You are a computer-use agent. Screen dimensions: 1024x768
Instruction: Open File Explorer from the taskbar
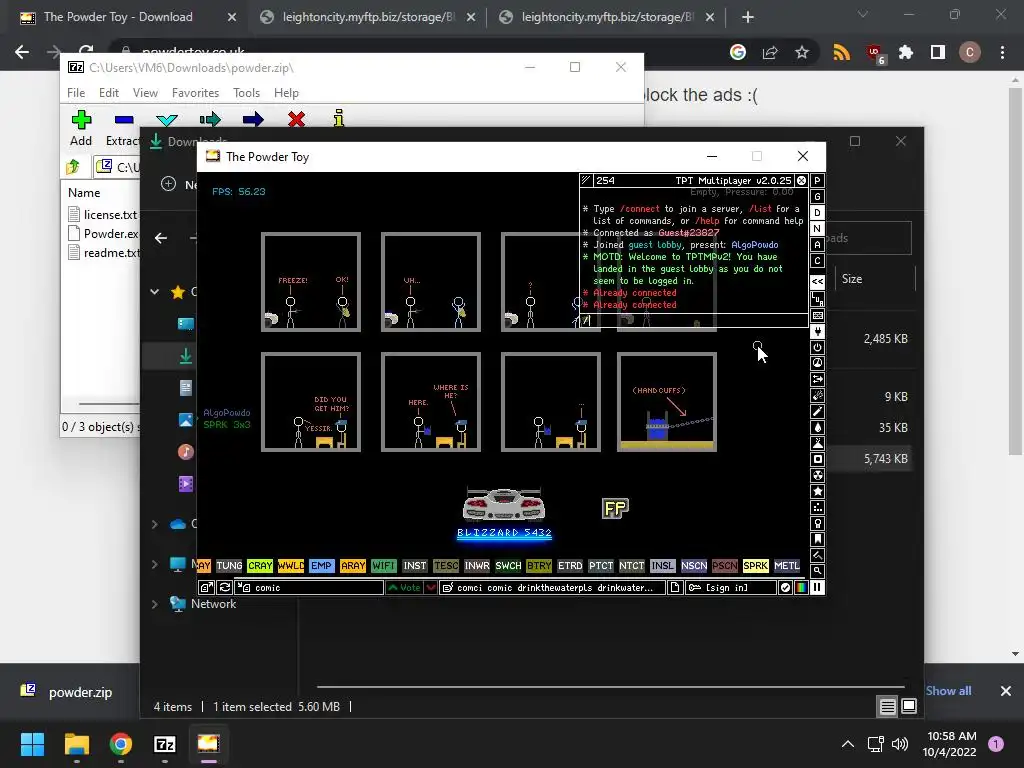click(x=76, y=744)
